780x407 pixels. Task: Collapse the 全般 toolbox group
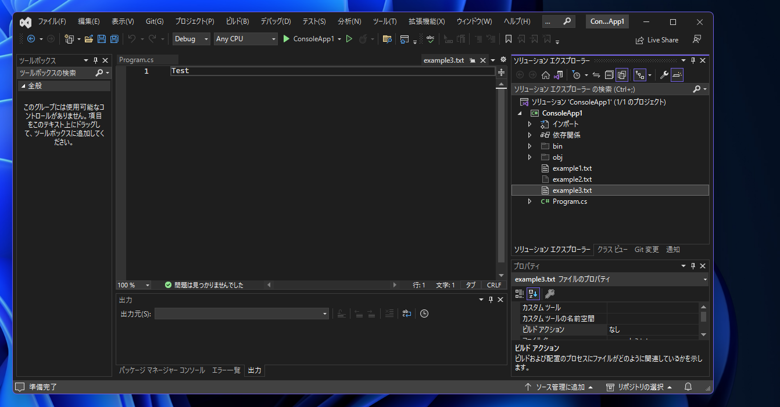coord(23,86)
